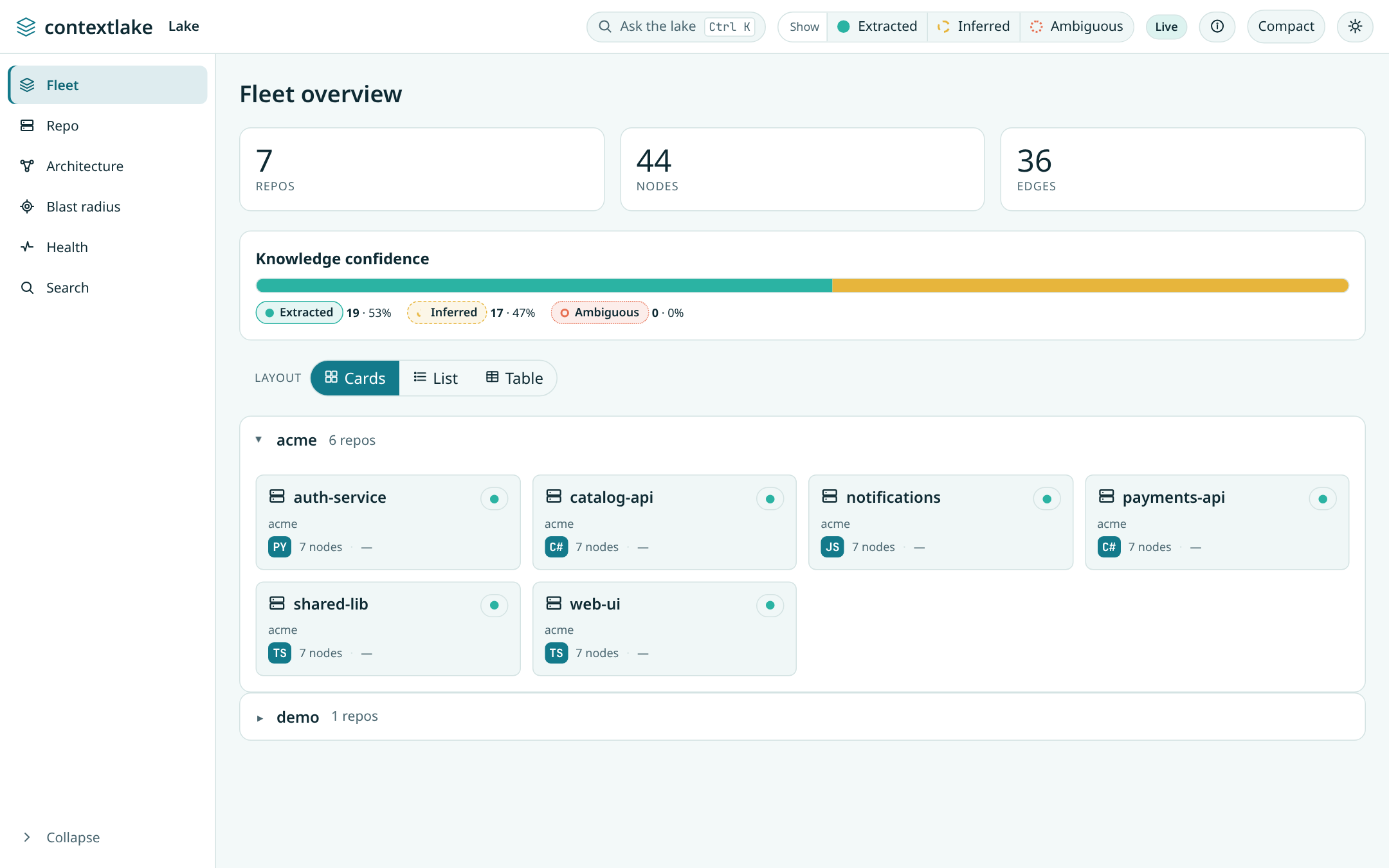This screenshot has width=1389, height=868.
Task: Toggle the Extracted filter in Show bar
Action: [877, 26]
